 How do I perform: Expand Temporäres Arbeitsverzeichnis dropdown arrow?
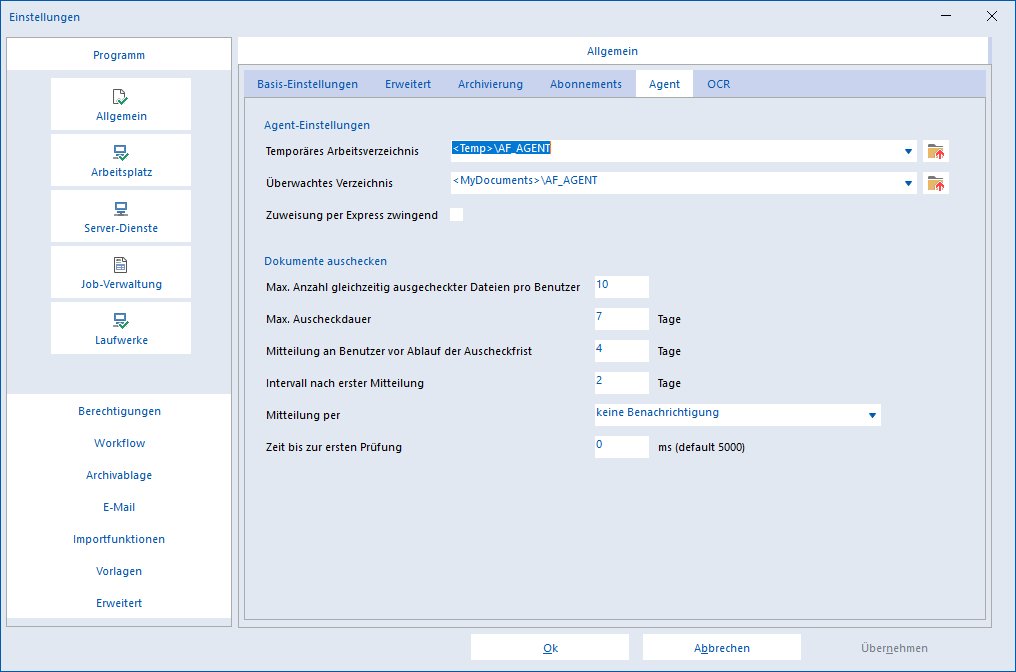[x=908, y=152]
